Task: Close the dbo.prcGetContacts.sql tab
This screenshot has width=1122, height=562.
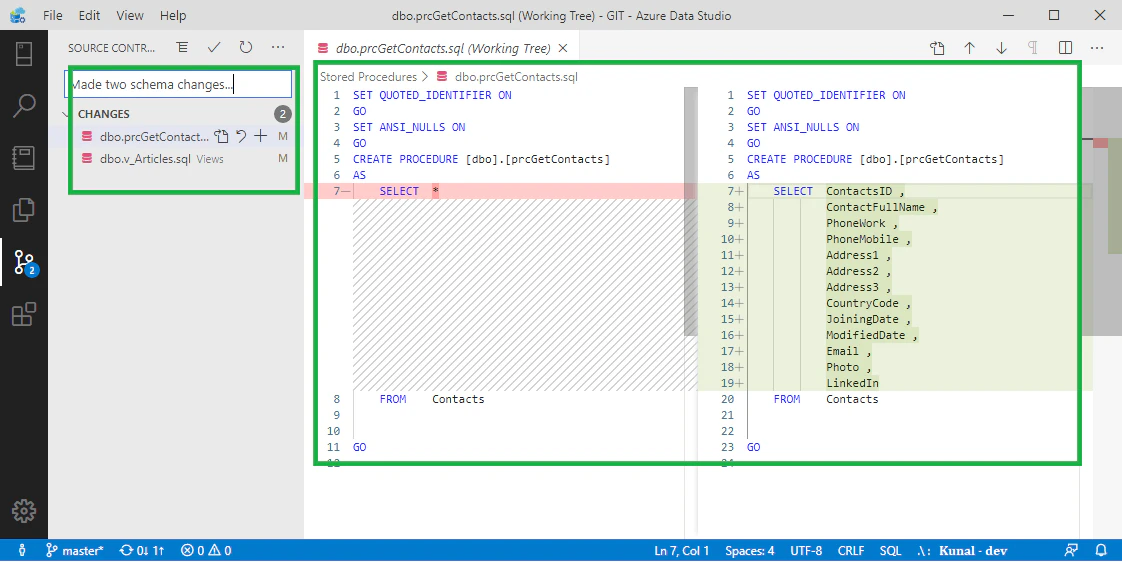Action: pyautogui.click(x=563, y=48)
